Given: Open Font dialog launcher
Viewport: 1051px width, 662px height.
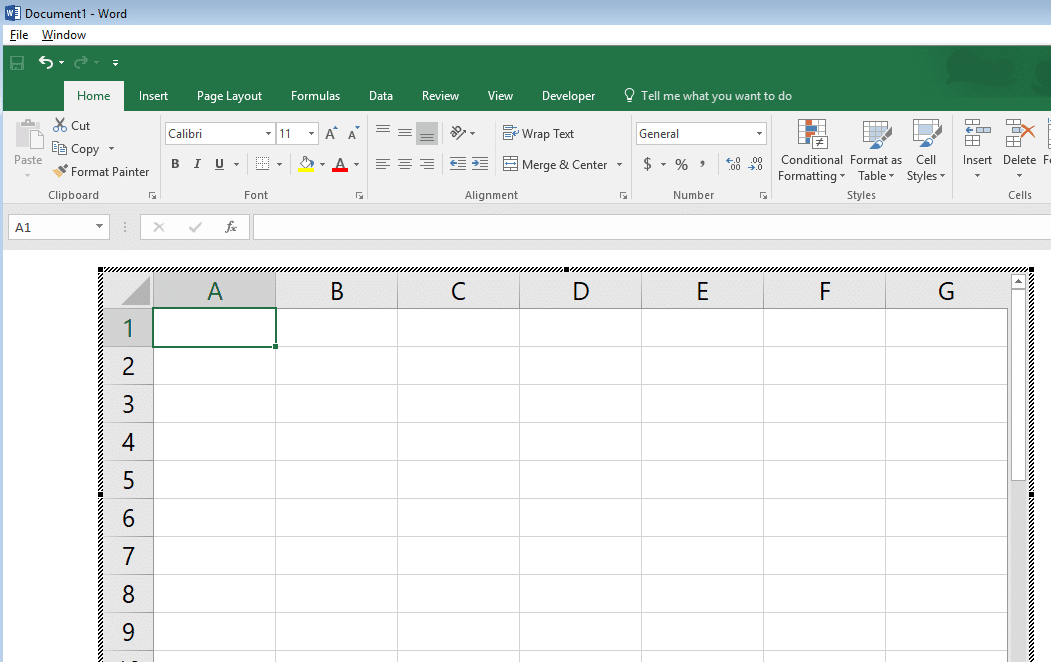Looking at the screenshot, I should click(x=359, y=196).
